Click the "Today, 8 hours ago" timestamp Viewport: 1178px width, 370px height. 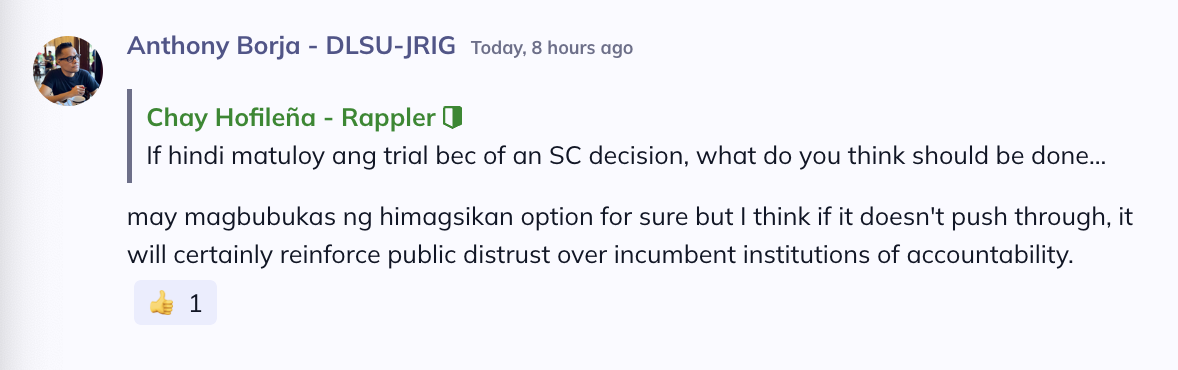[x=551, y=48]
